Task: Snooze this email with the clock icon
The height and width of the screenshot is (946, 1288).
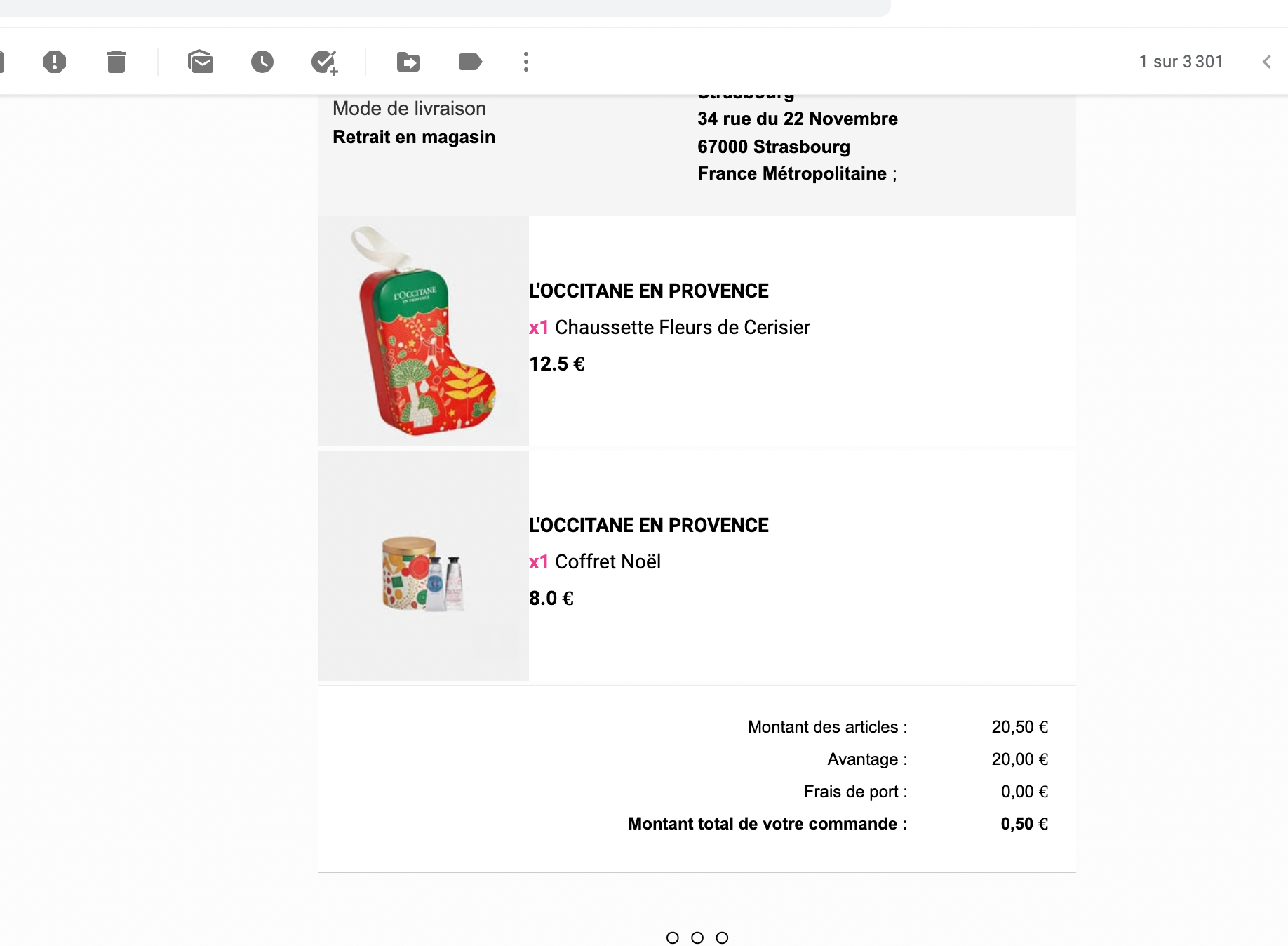Action: tap(262, 62)
